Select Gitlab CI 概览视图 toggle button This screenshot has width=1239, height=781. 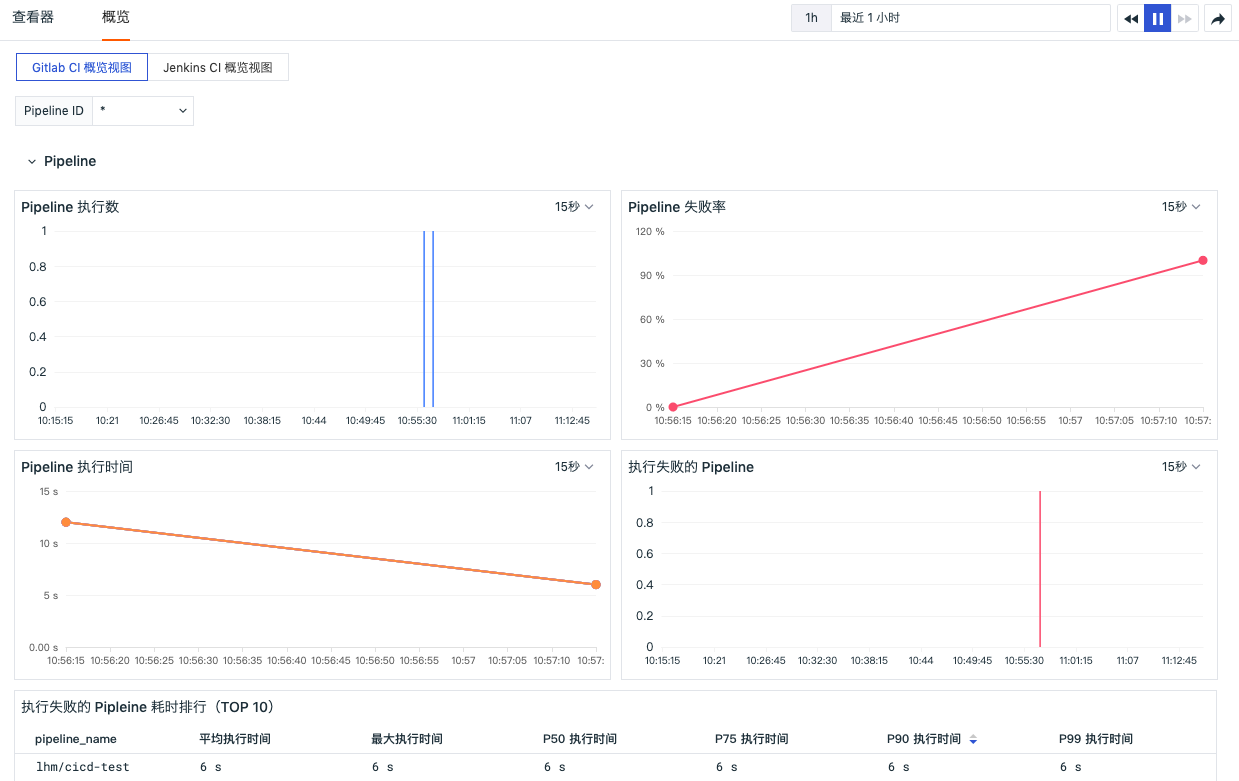click(x=82, y=67)
